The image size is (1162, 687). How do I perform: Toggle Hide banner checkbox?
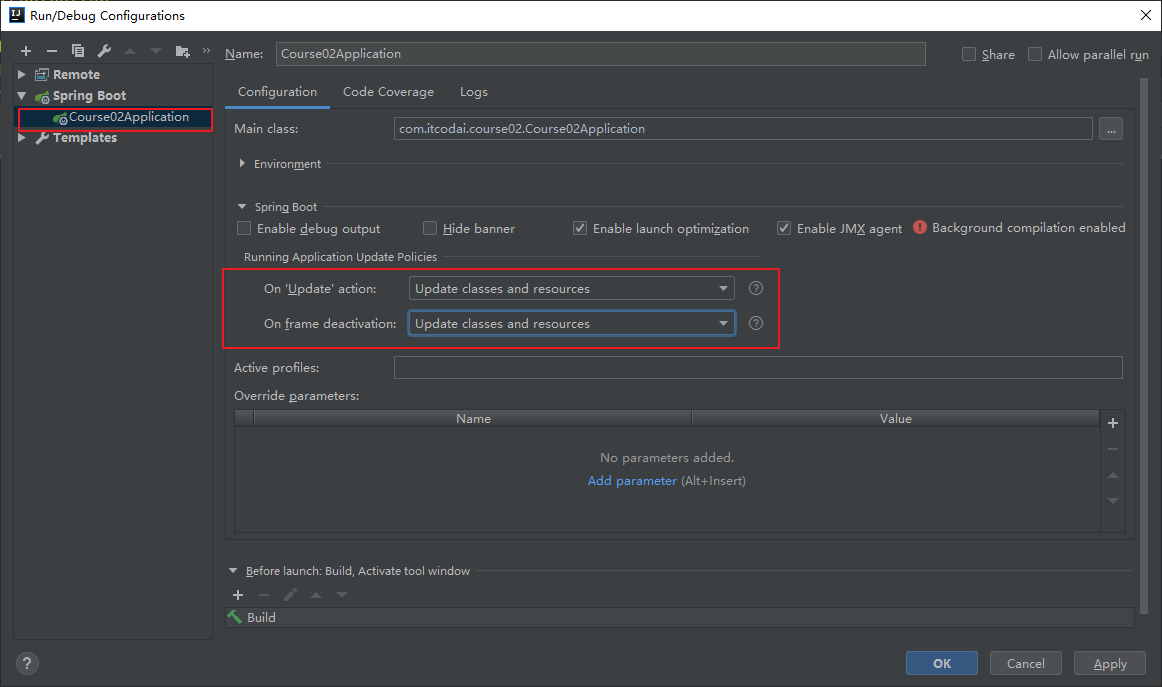(430, 228)
